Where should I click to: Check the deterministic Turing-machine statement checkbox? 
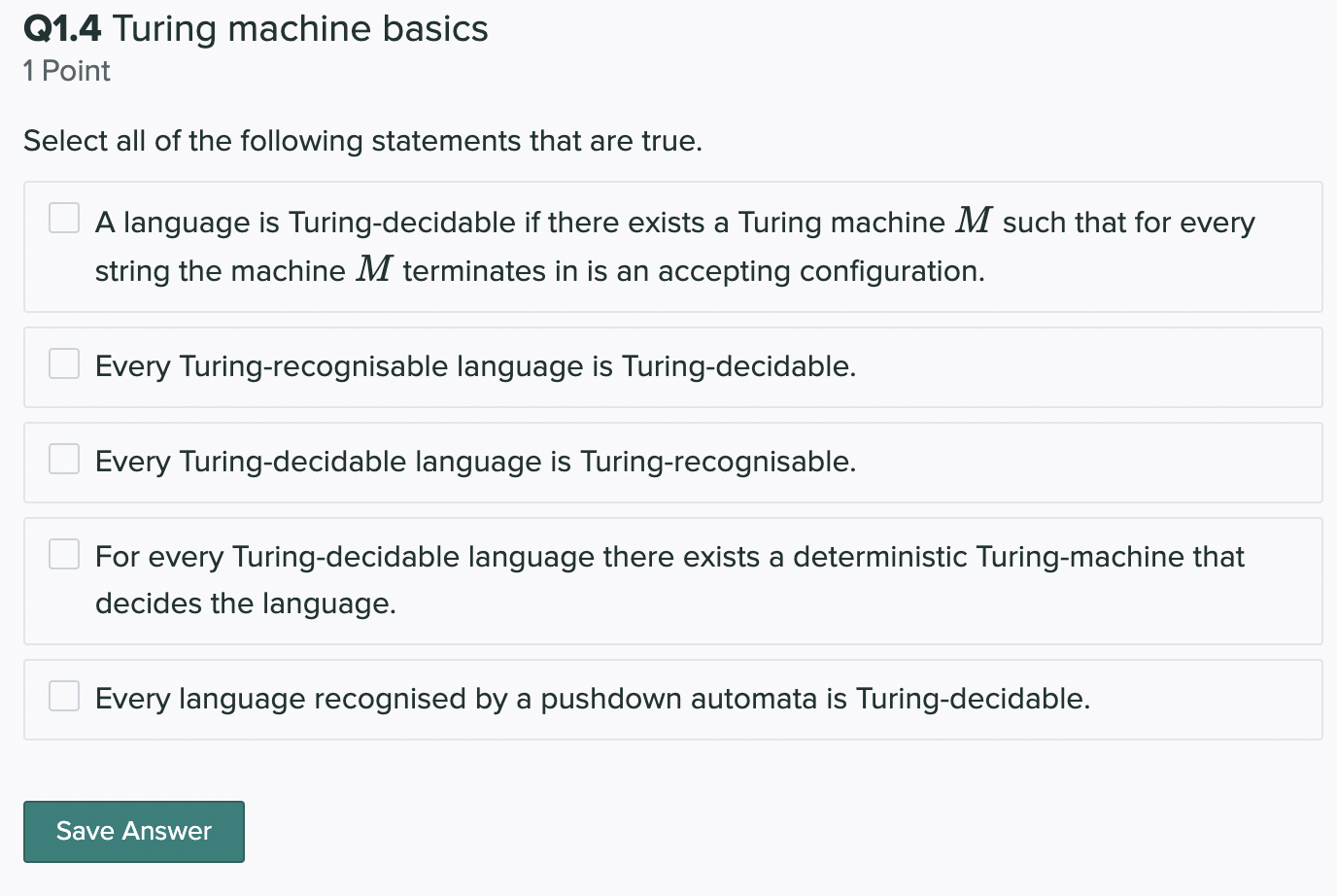coord(64,553)
